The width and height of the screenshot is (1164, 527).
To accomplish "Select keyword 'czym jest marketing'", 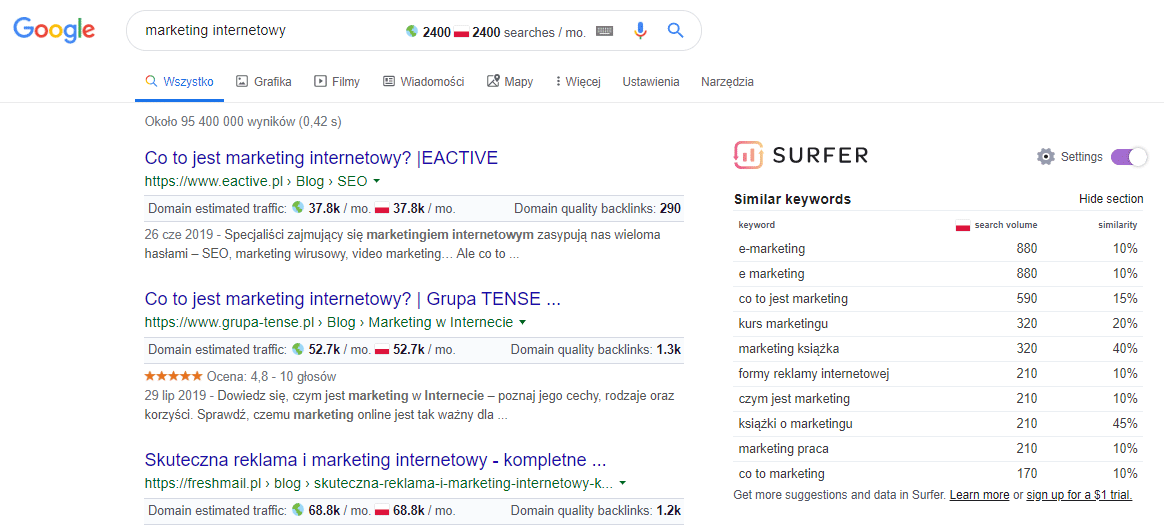I will (794, 399).
